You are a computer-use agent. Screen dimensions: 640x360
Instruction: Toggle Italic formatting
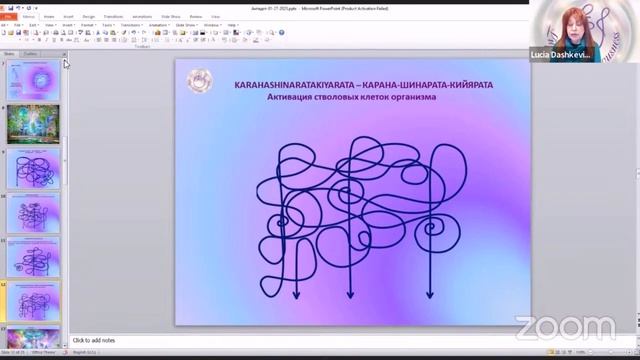click(x=47, y=40)
